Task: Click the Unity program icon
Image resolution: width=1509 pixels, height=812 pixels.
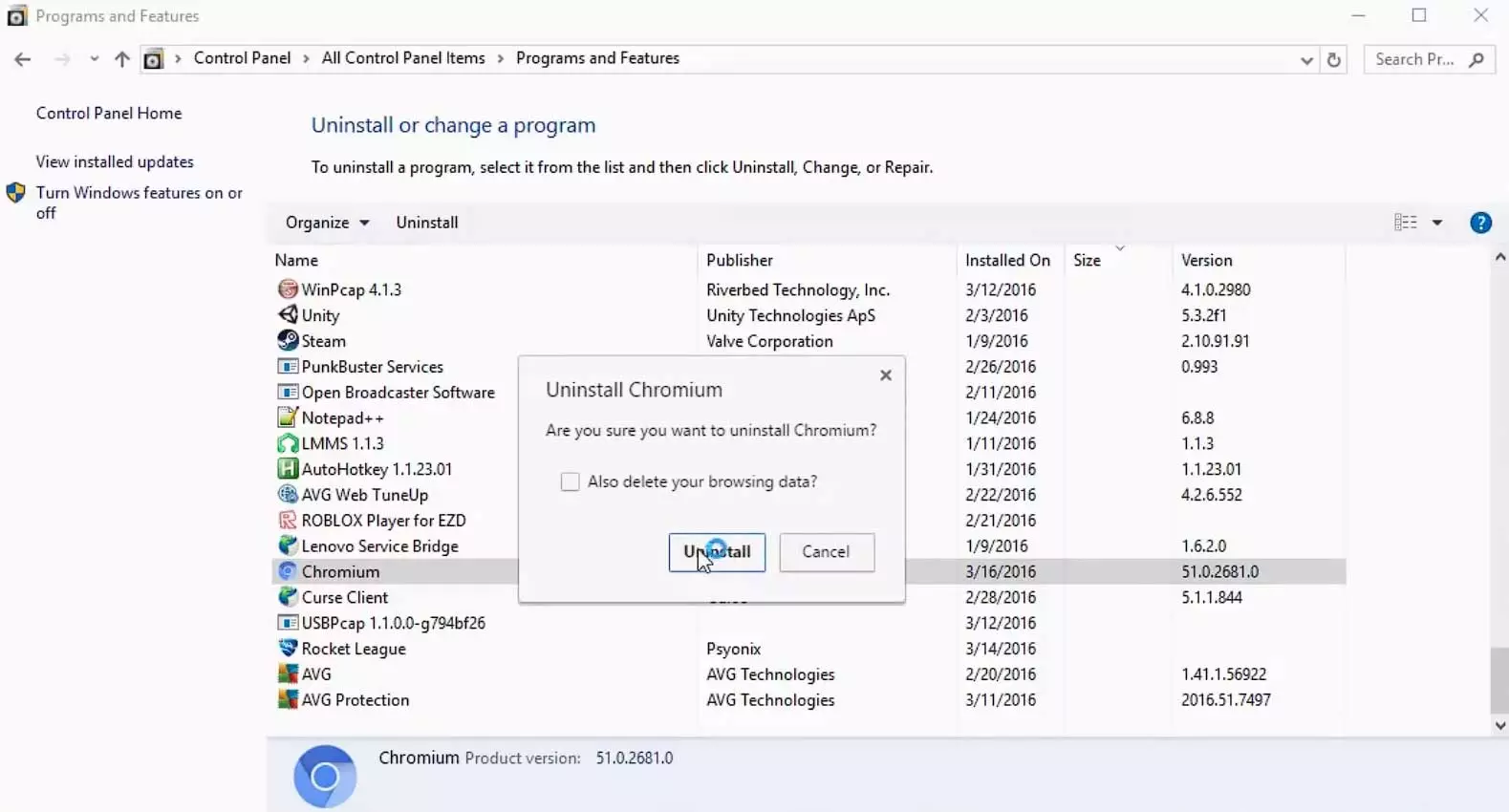Action: (287, 315)
